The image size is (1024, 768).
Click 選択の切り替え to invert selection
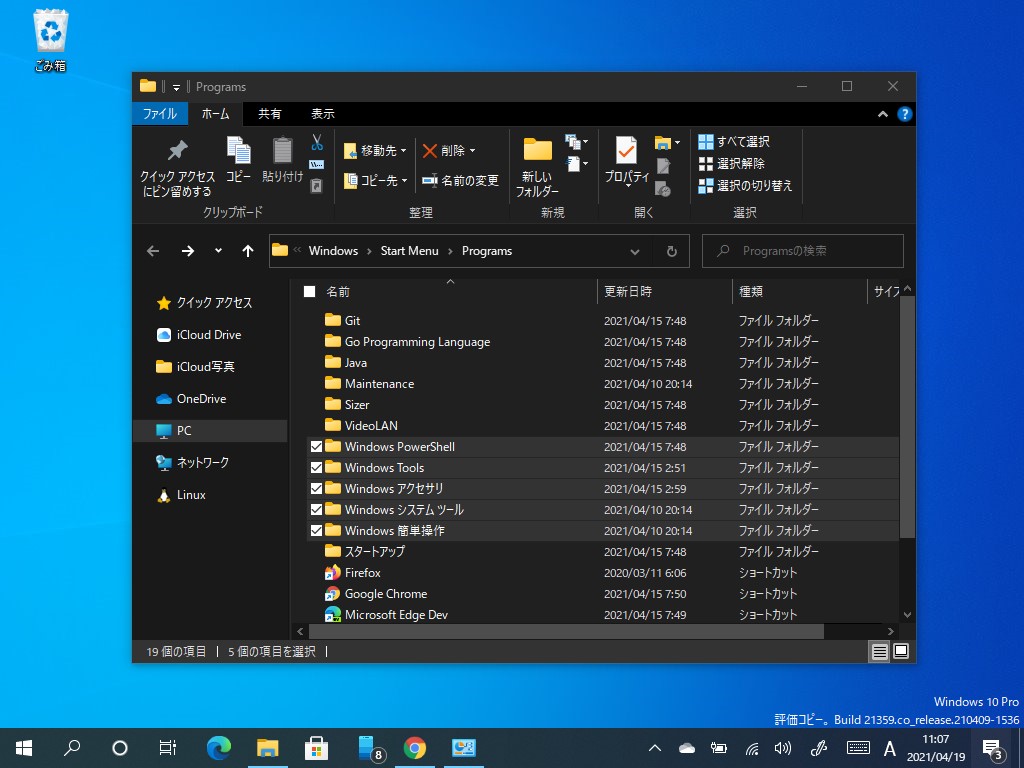747,185
